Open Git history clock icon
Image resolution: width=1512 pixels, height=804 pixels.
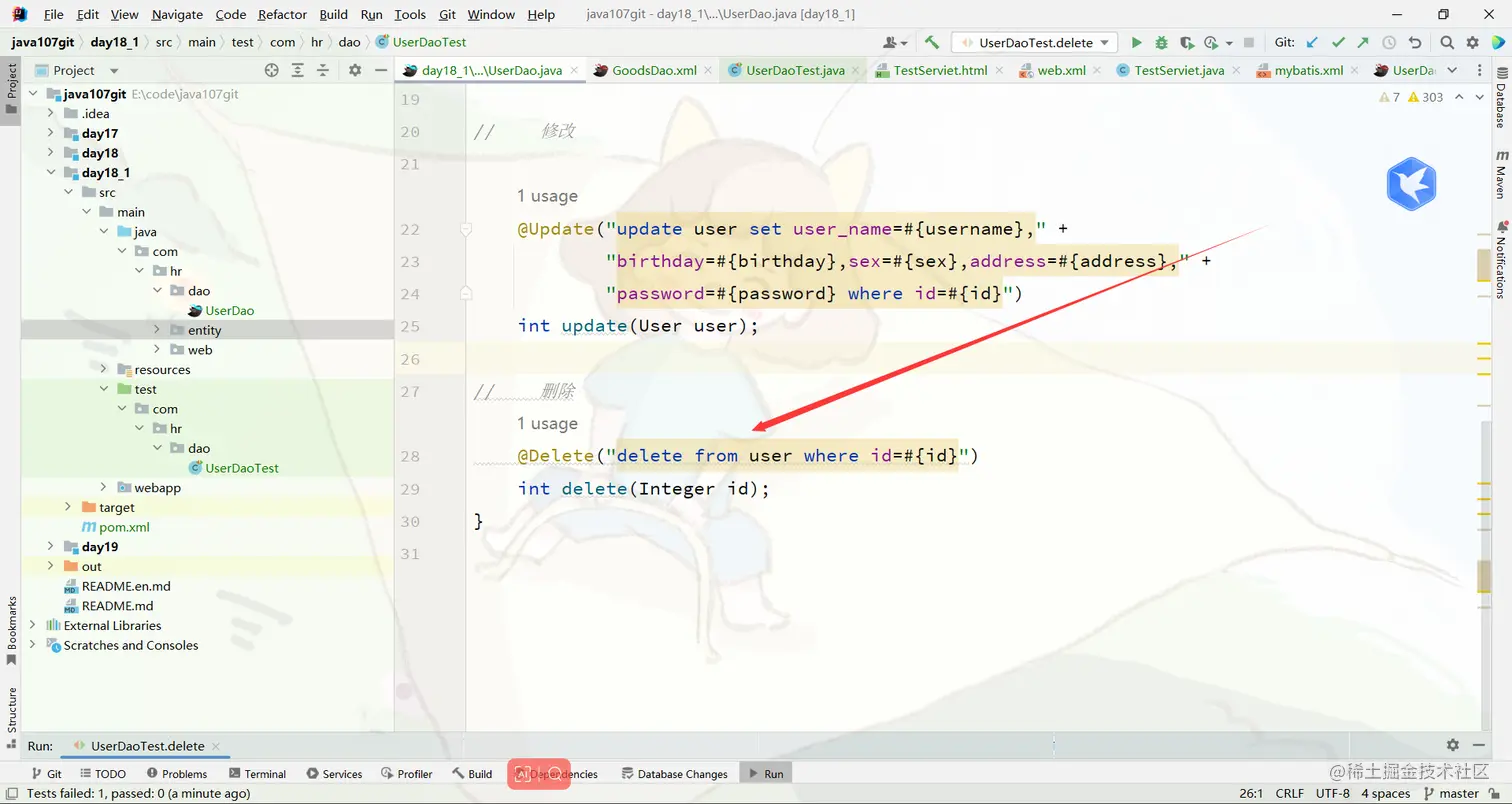pos(1389,43)
